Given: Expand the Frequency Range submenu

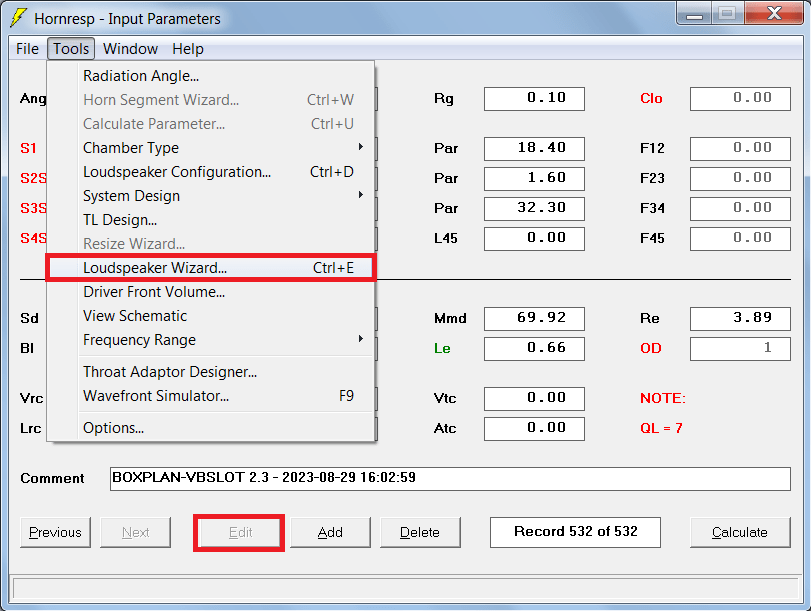Looking at the screenshot, I should [211, 340].
